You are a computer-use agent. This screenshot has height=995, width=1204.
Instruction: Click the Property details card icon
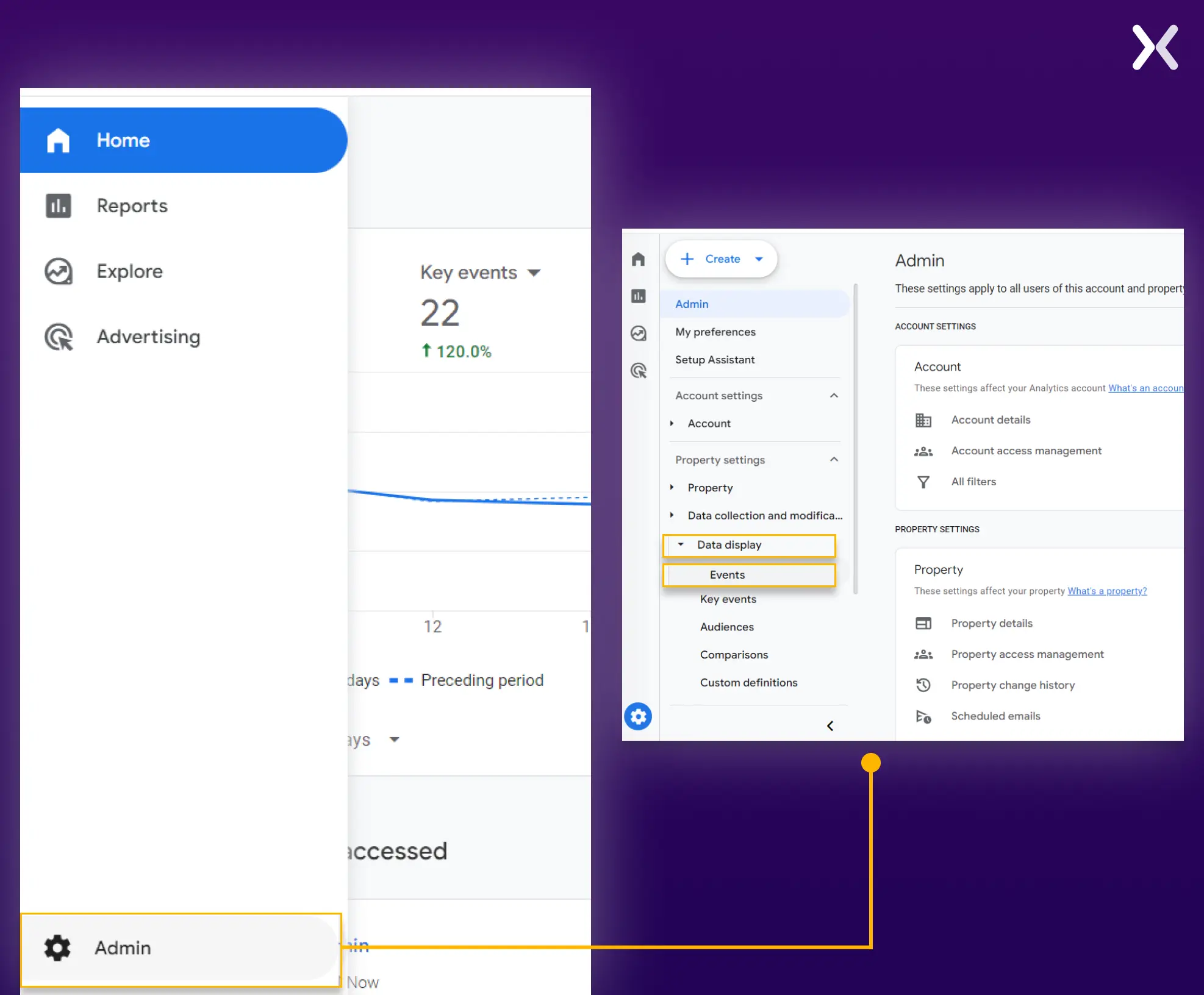pos(923,623)
